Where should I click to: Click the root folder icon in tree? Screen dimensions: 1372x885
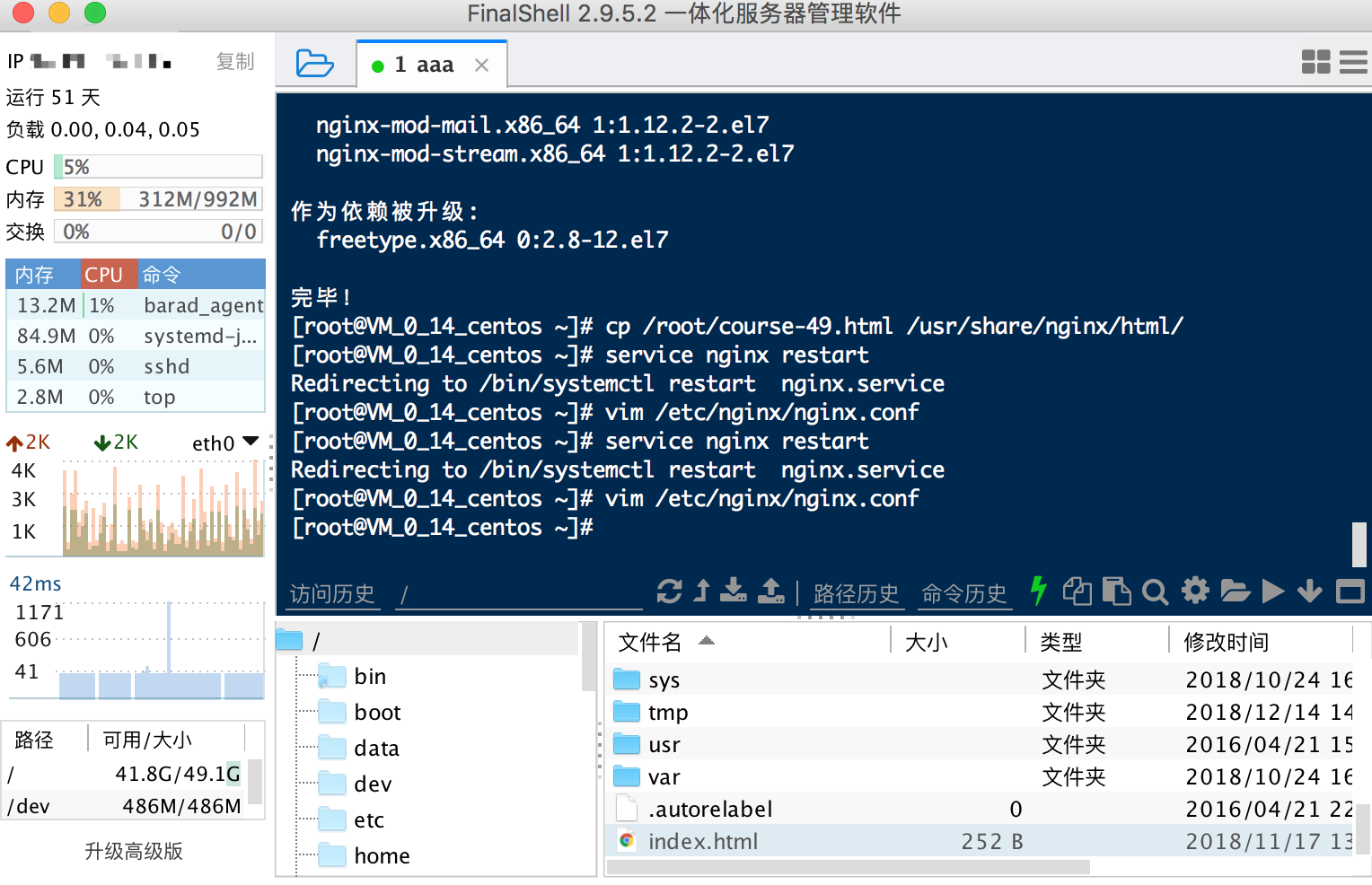tap(289, 640)
